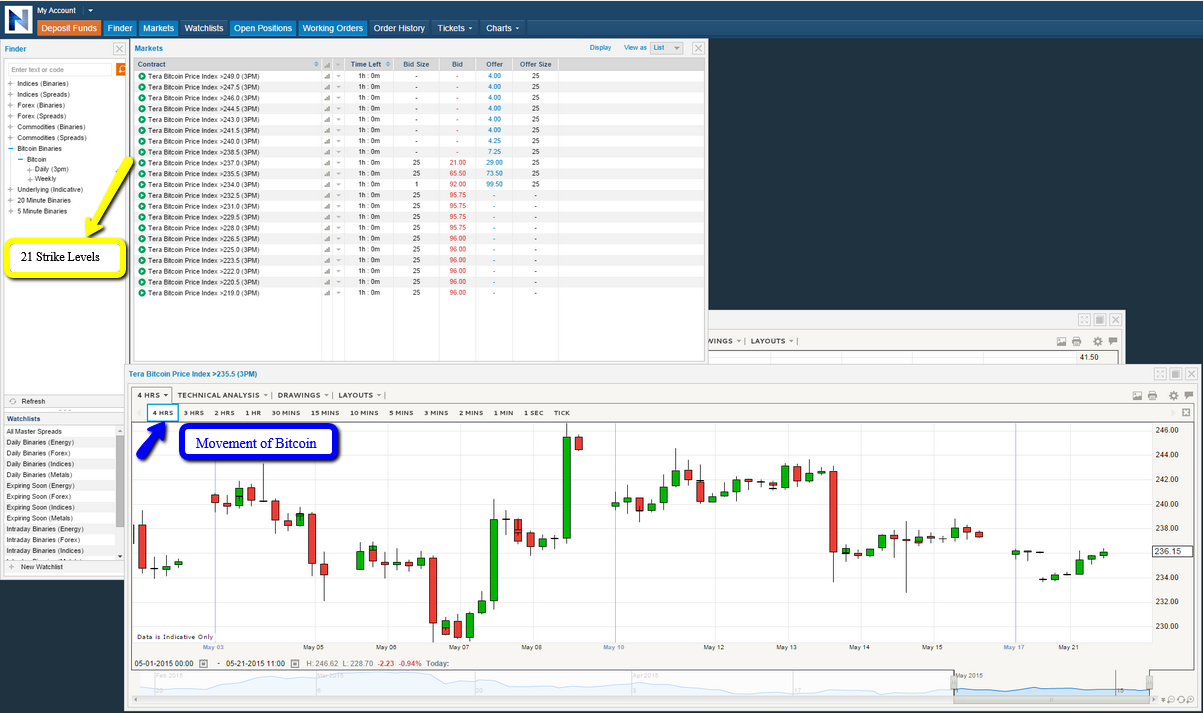Viewport: 1203px width, 713px height.
Task: Open the Order History tab
Action: coord(399,28)
